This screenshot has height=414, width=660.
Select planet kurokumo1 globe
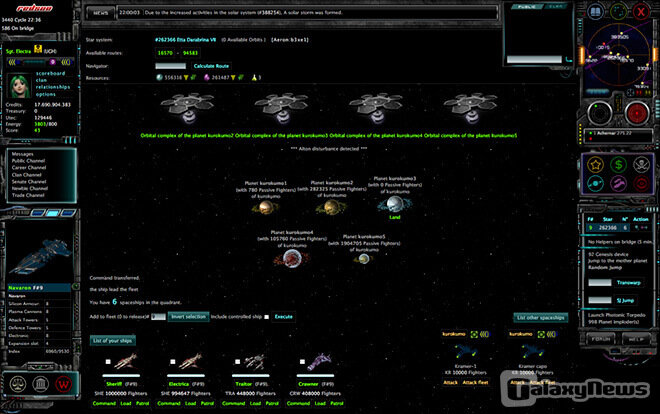(x=266, y=207)
